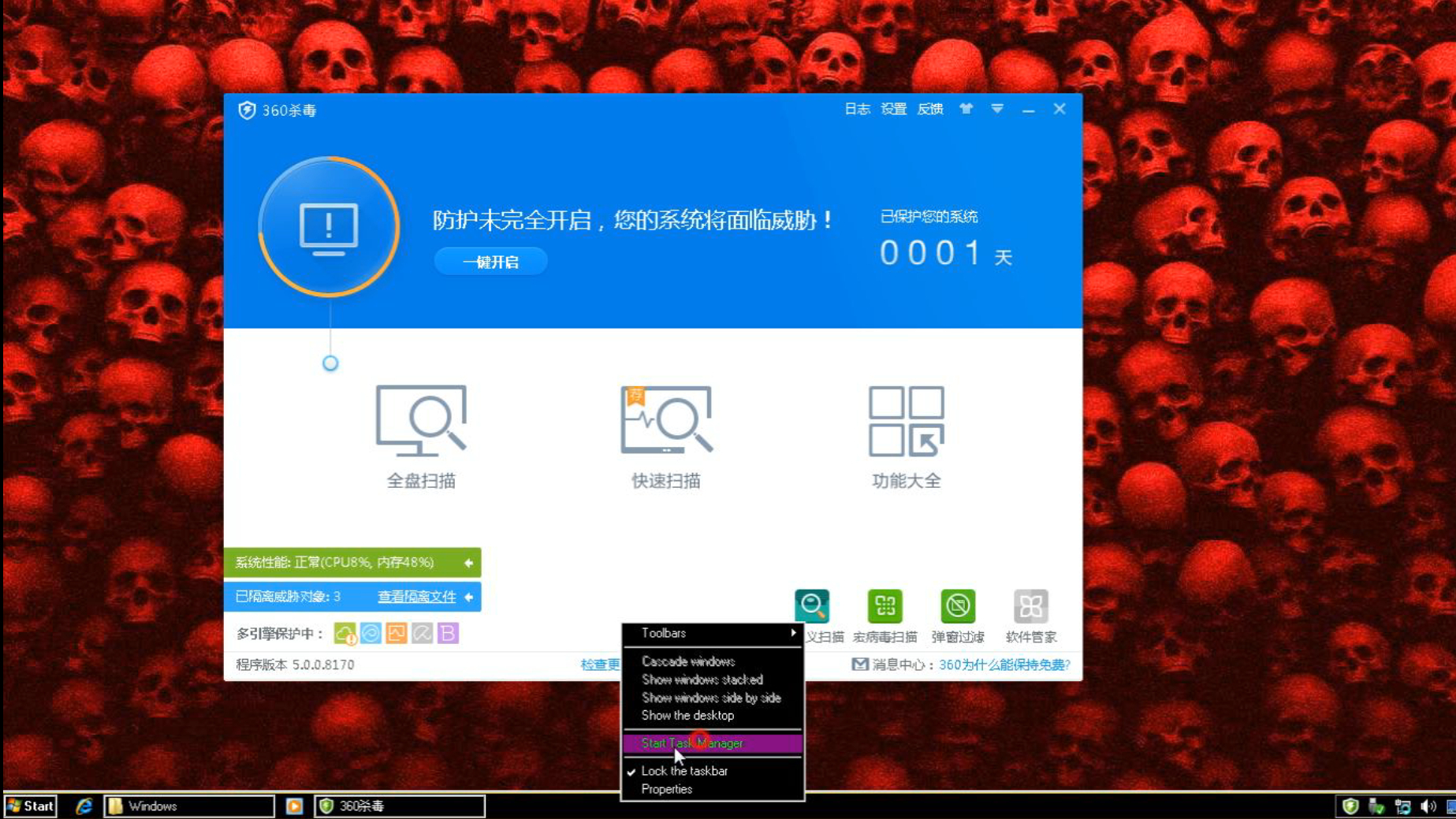Launch the quick scan icon
This screenshot has width=1456, height=819.
tap(666, 420)
